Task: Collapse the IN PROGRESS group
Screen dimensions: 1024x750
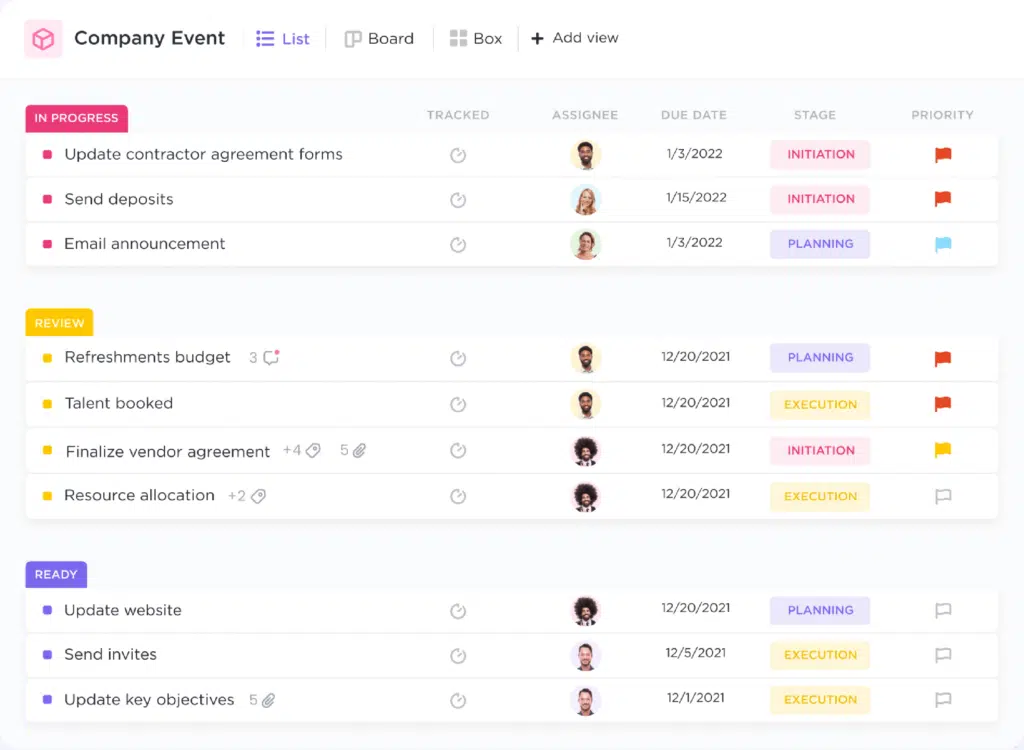Action: tap(76, 118)
